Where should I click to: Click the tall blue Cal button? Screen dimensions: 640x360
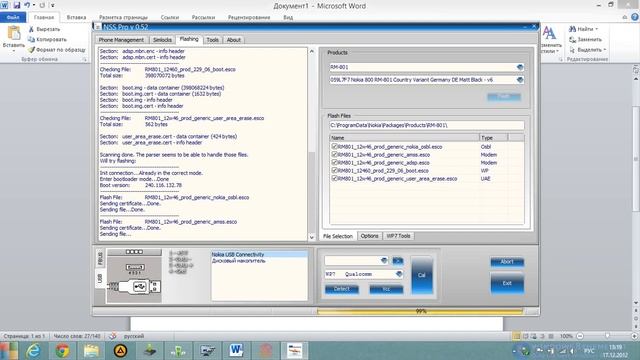tap(422, 275)
